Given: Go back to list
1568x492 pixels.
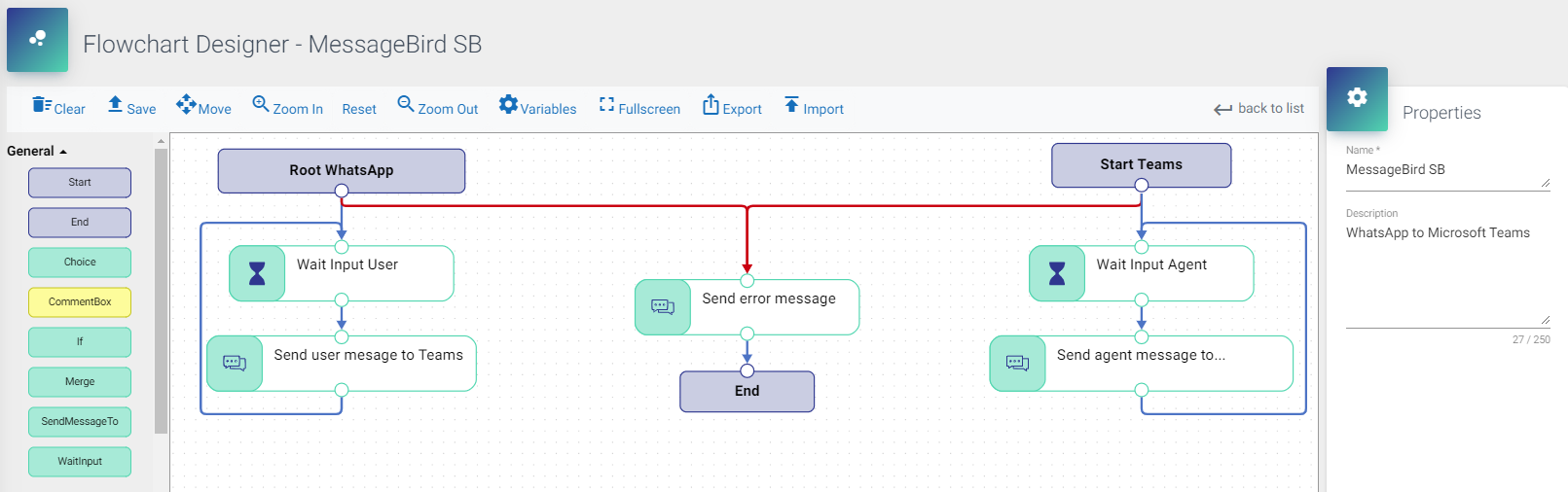Looking at the screenshot, I should [1258, 109].
